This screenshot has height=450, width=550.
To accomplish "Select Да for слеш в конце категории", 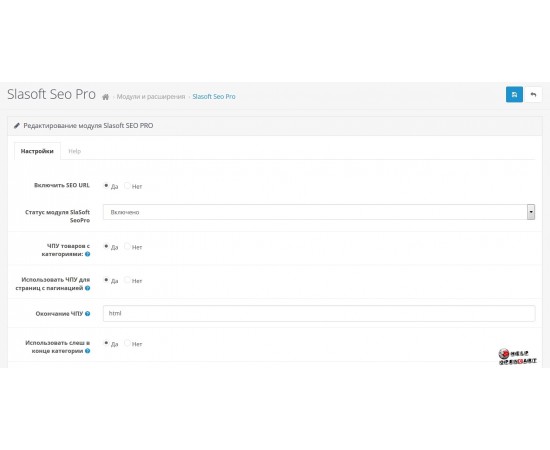I will (x=106, y=343).
